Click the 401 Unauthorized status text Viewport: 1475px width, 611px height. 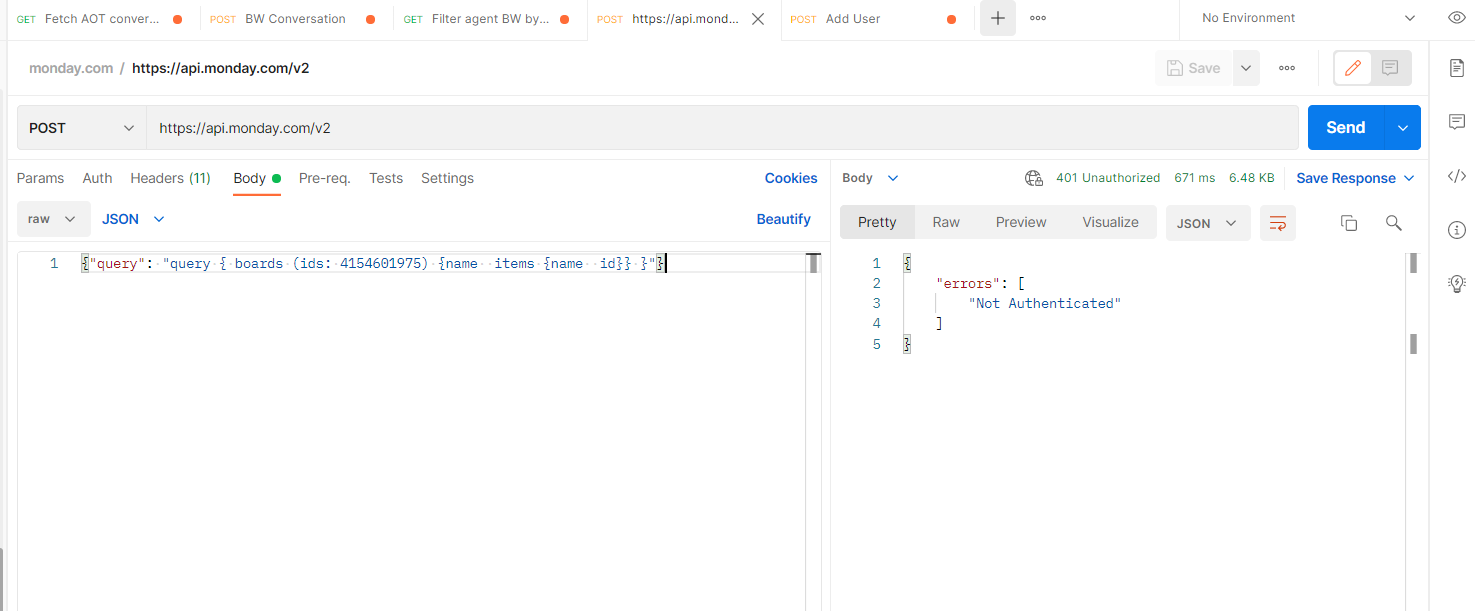(1108, 178)
